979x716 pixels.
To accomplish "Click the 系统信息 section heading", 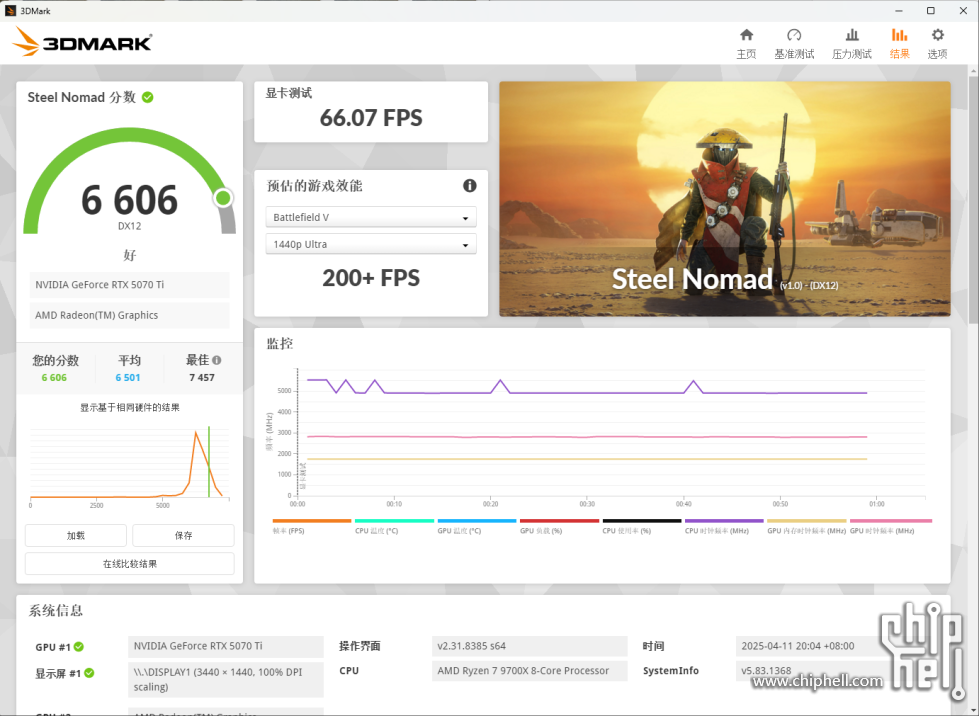I will [56, 611].
